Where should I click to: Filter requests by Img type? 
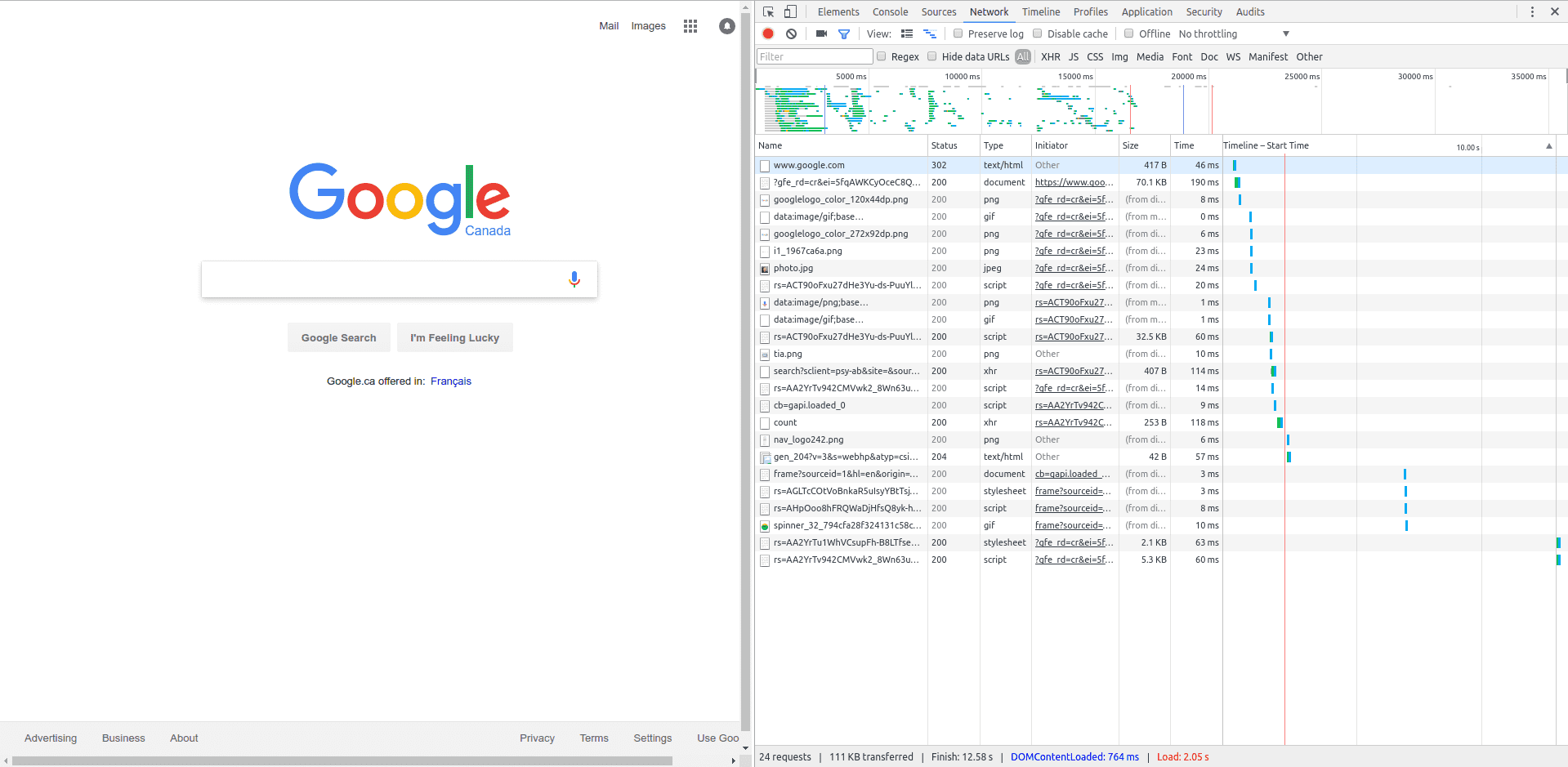(1119, 56)
